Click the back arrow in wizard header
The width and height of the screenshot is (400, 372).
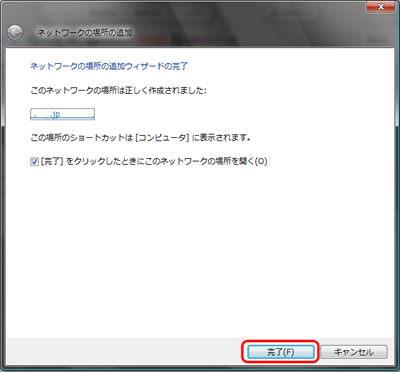[x=15, y=33]
